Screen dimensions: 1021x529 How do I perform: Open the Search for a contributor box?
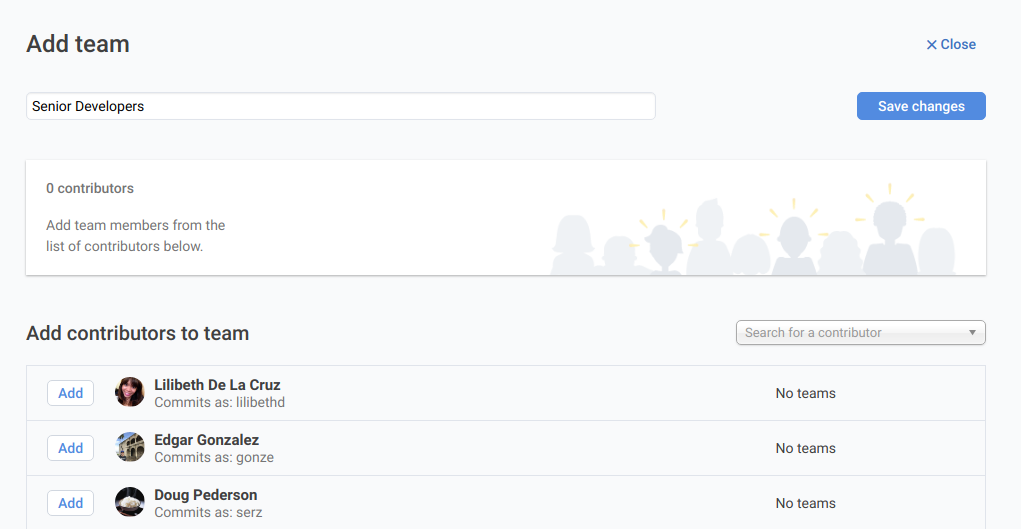click(850, 332)
